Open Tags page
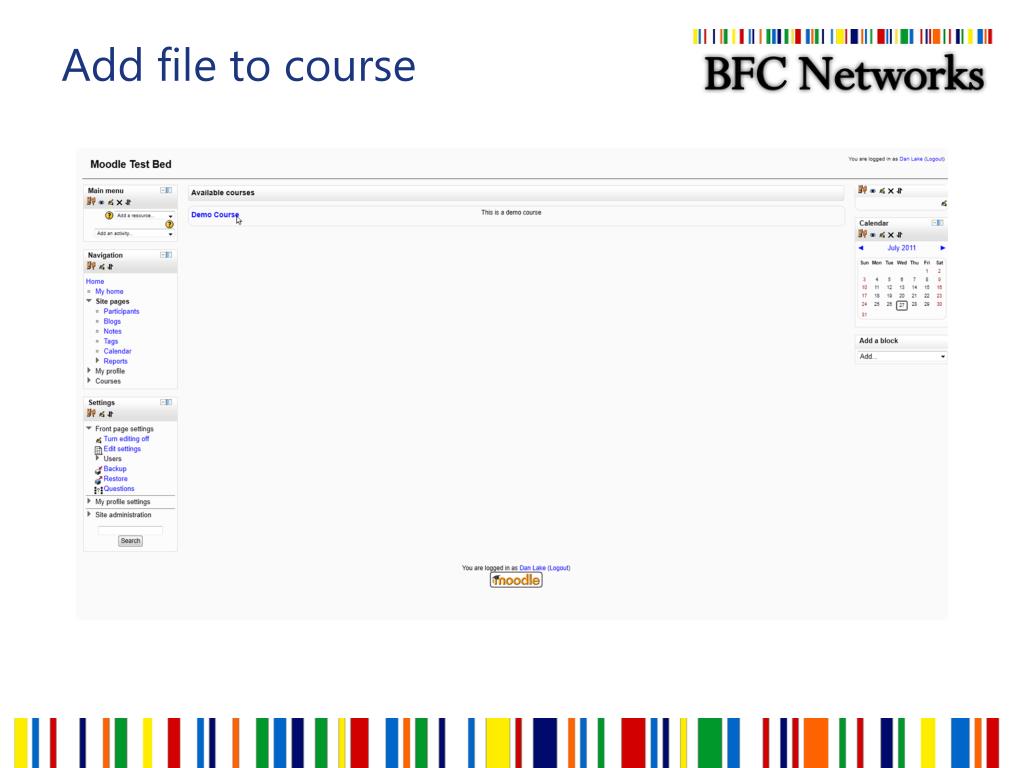 click(x=110, y=341)
